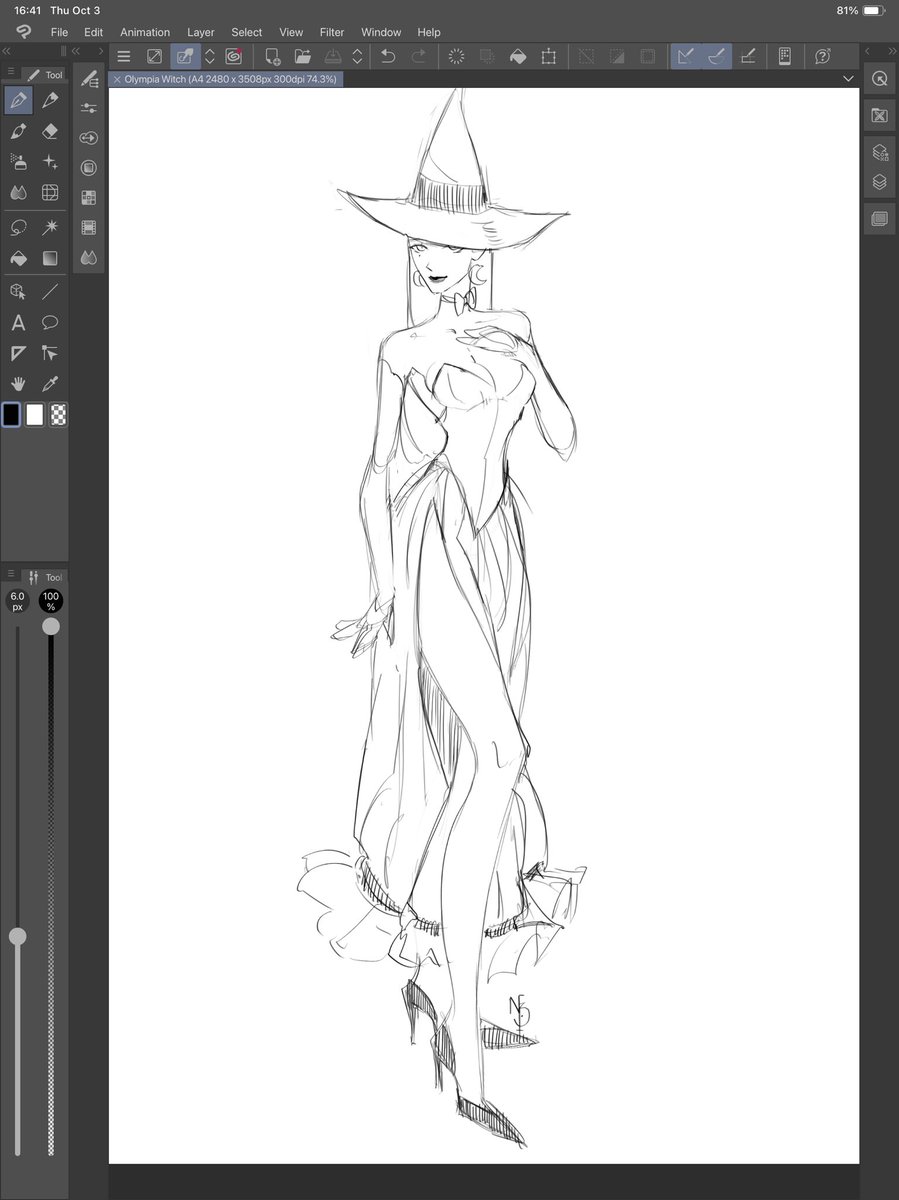Select the Operation object cube tool
This screenshot has height=1200, width=899.
click(x=18, y=292)
